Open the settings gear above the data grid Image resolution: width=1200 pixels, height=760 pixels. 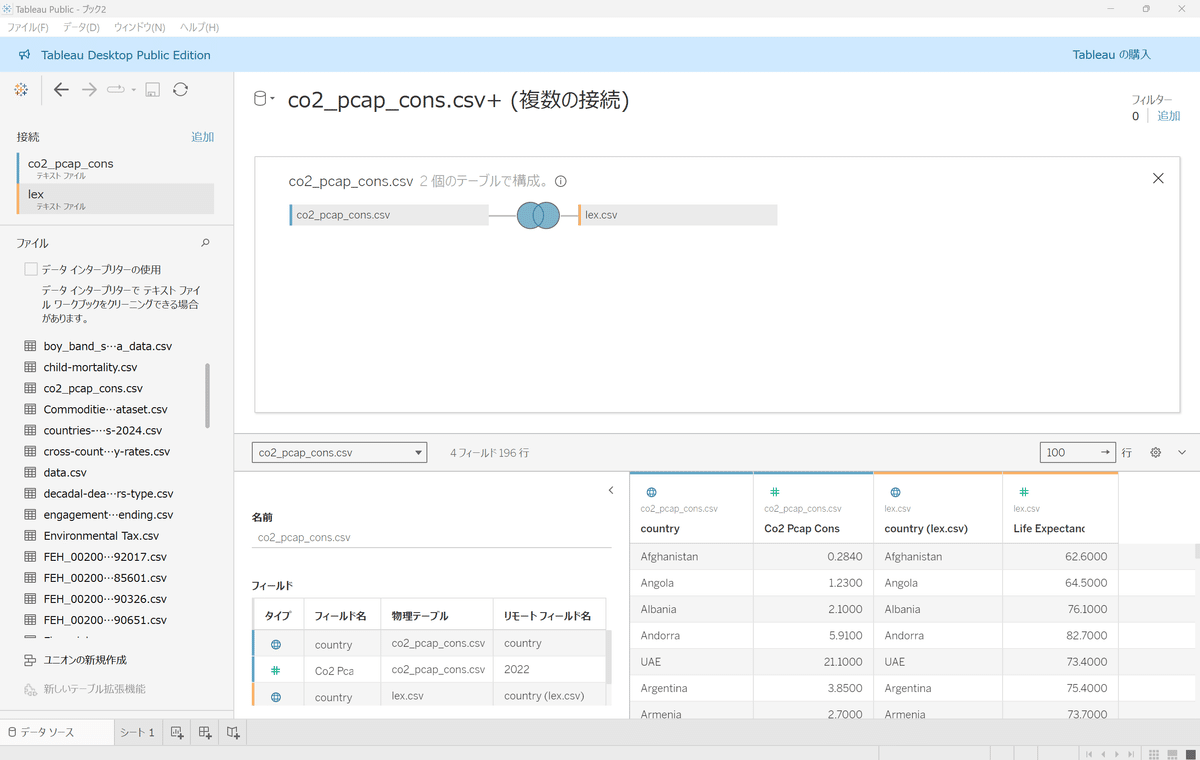[1156, 453]
